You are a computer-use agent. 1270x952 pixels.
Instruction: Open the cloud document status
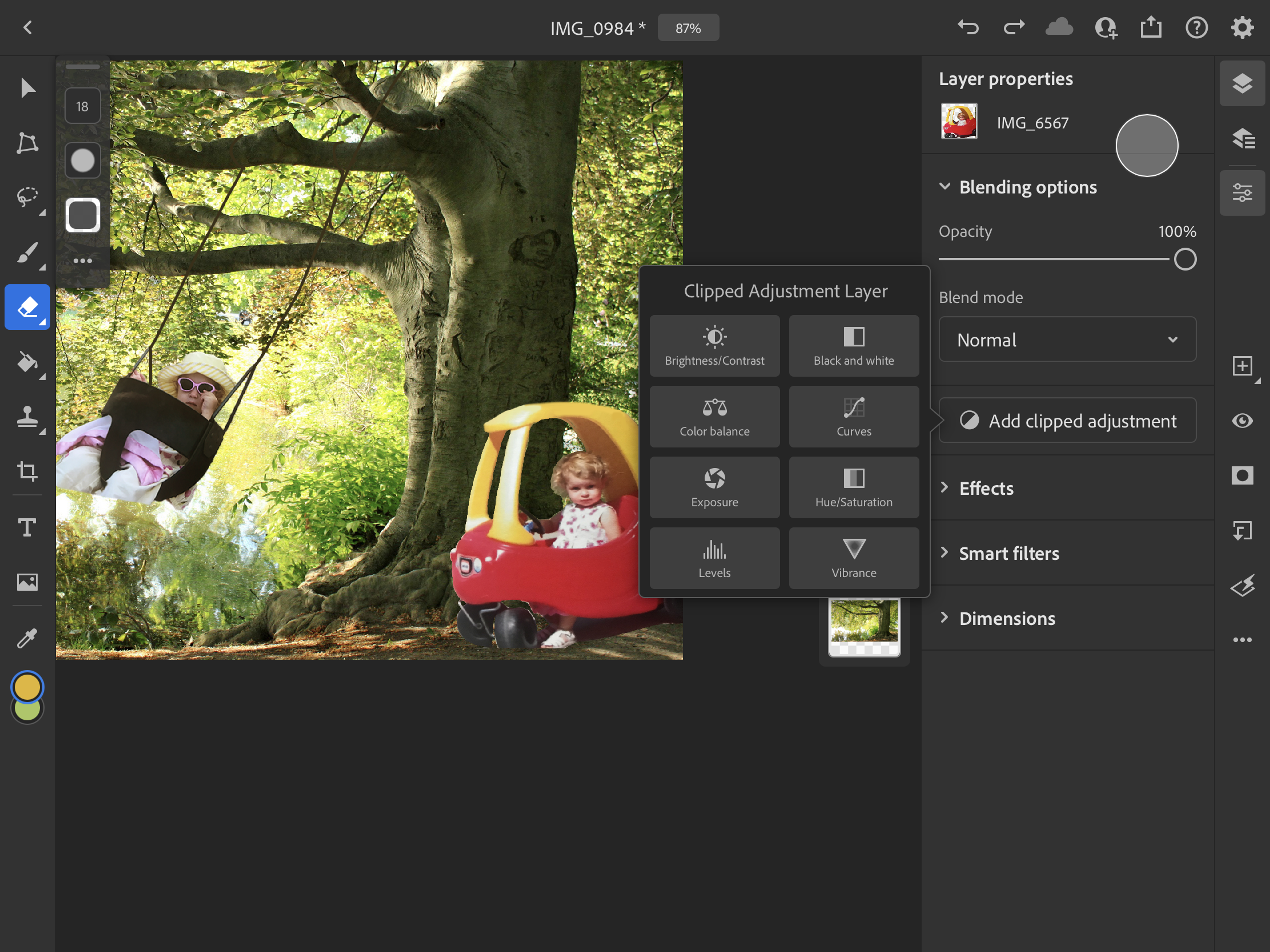click(1059, 27)
